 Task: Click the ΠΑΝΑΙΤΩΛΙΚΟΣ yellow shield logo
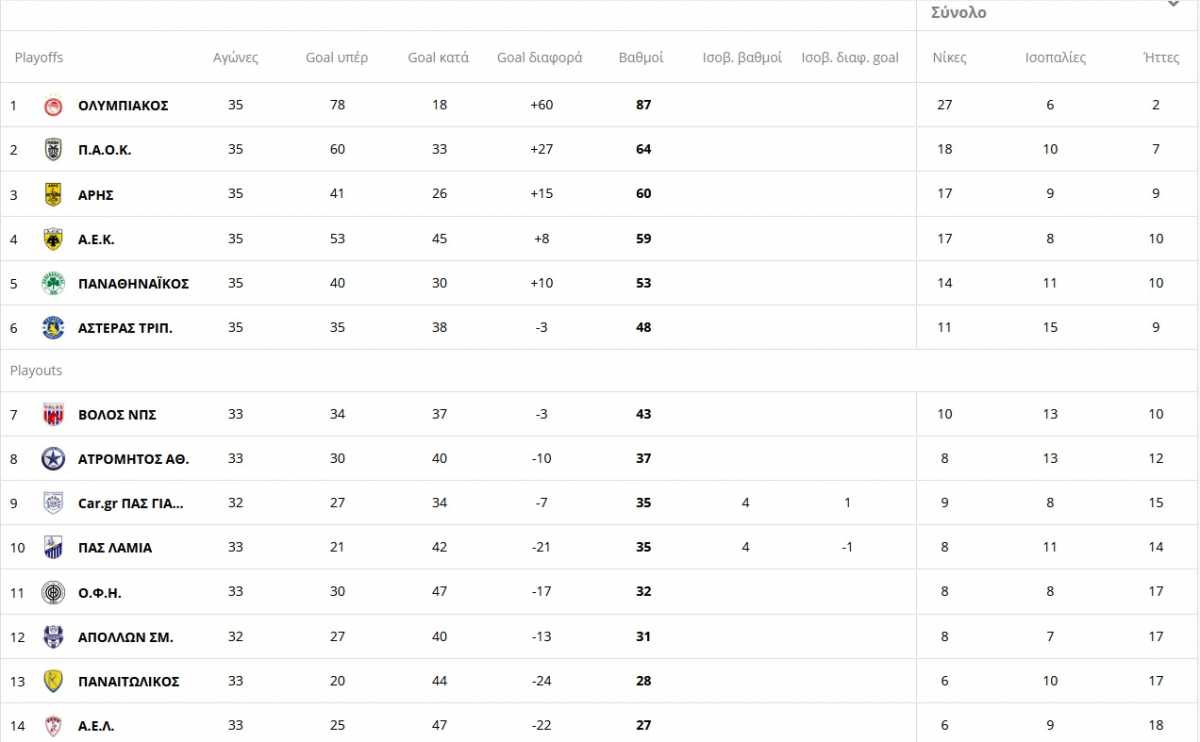coord(53,681)
